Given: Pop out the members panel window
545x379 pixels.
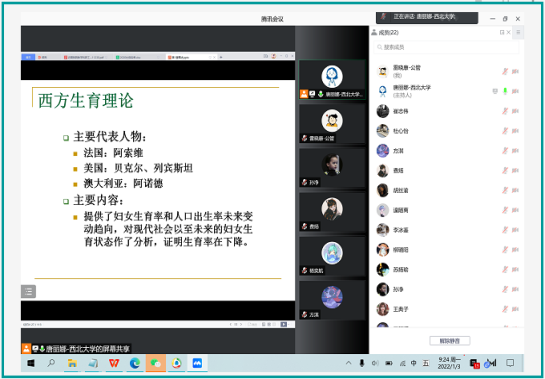Looking at the screenshot, I should click(502, 32).
